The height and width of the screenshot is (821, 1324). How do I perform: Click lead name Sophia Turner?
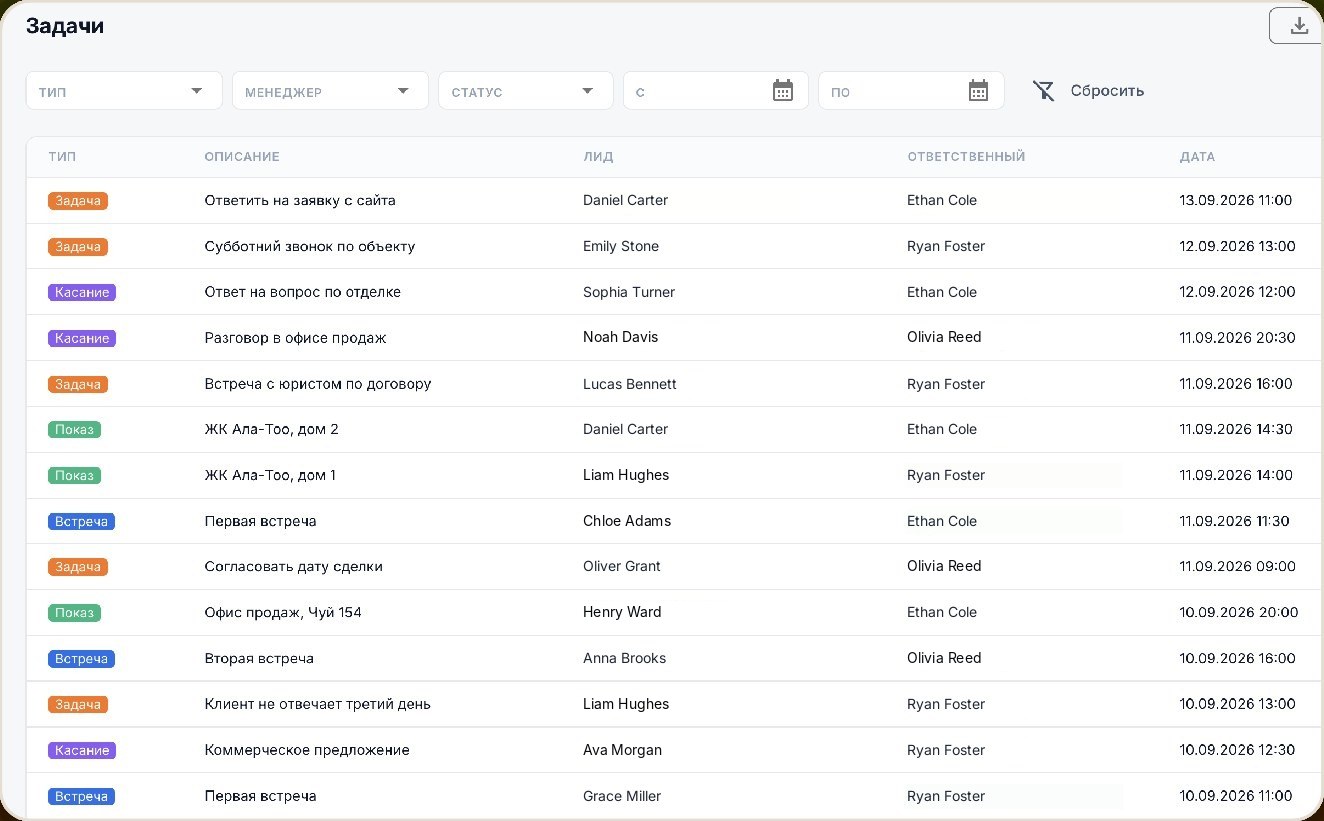pyautogui.click(x=629, y=292)
